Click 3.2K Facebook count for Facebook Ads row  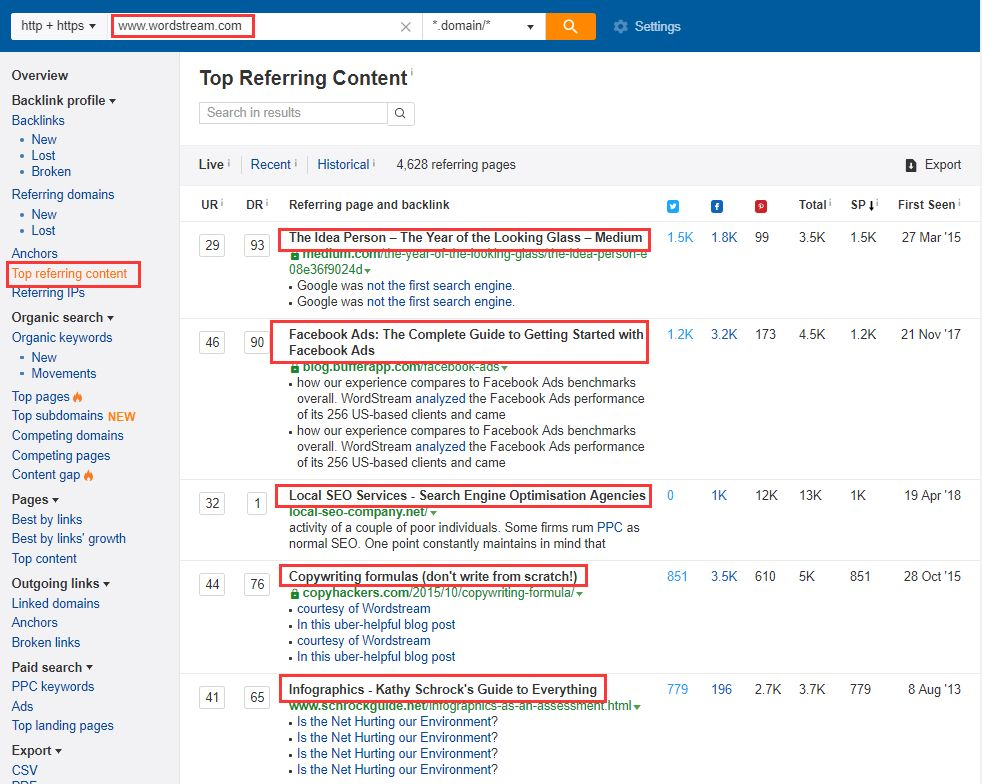[723, 335]
